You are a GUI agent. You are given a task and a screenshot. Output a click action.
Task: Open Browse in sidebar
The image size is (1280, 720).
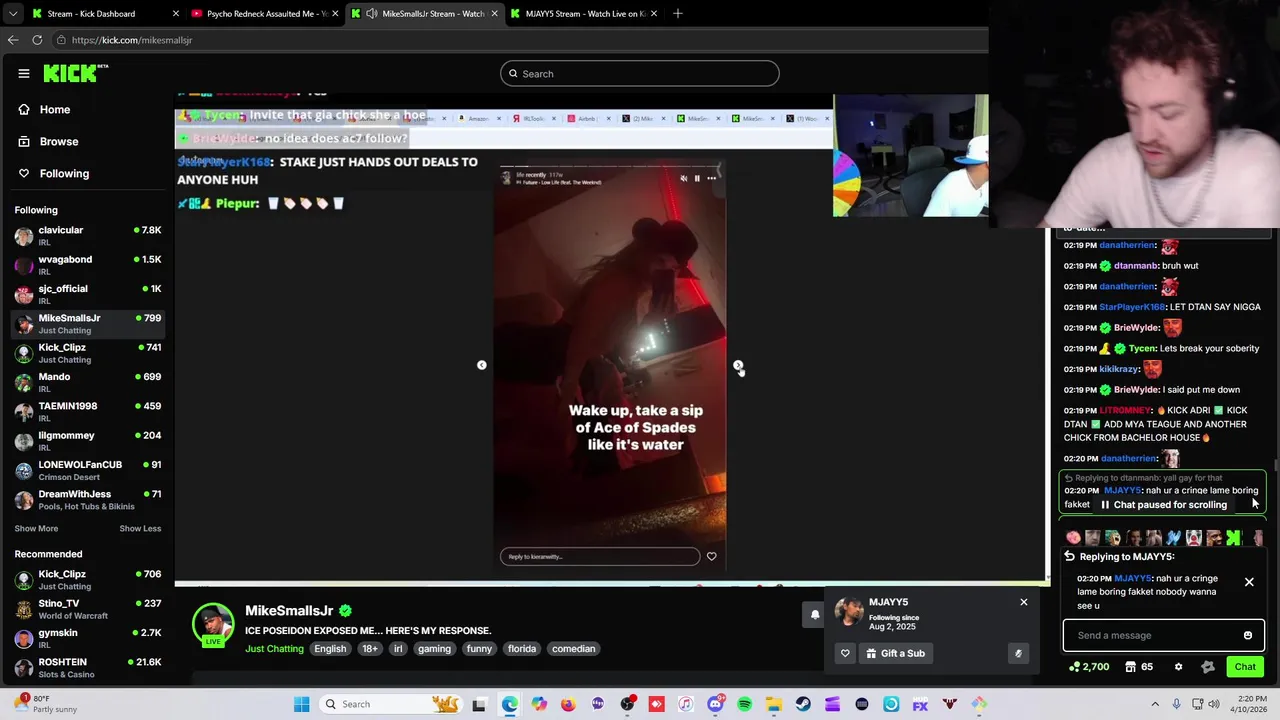[59, 142]
